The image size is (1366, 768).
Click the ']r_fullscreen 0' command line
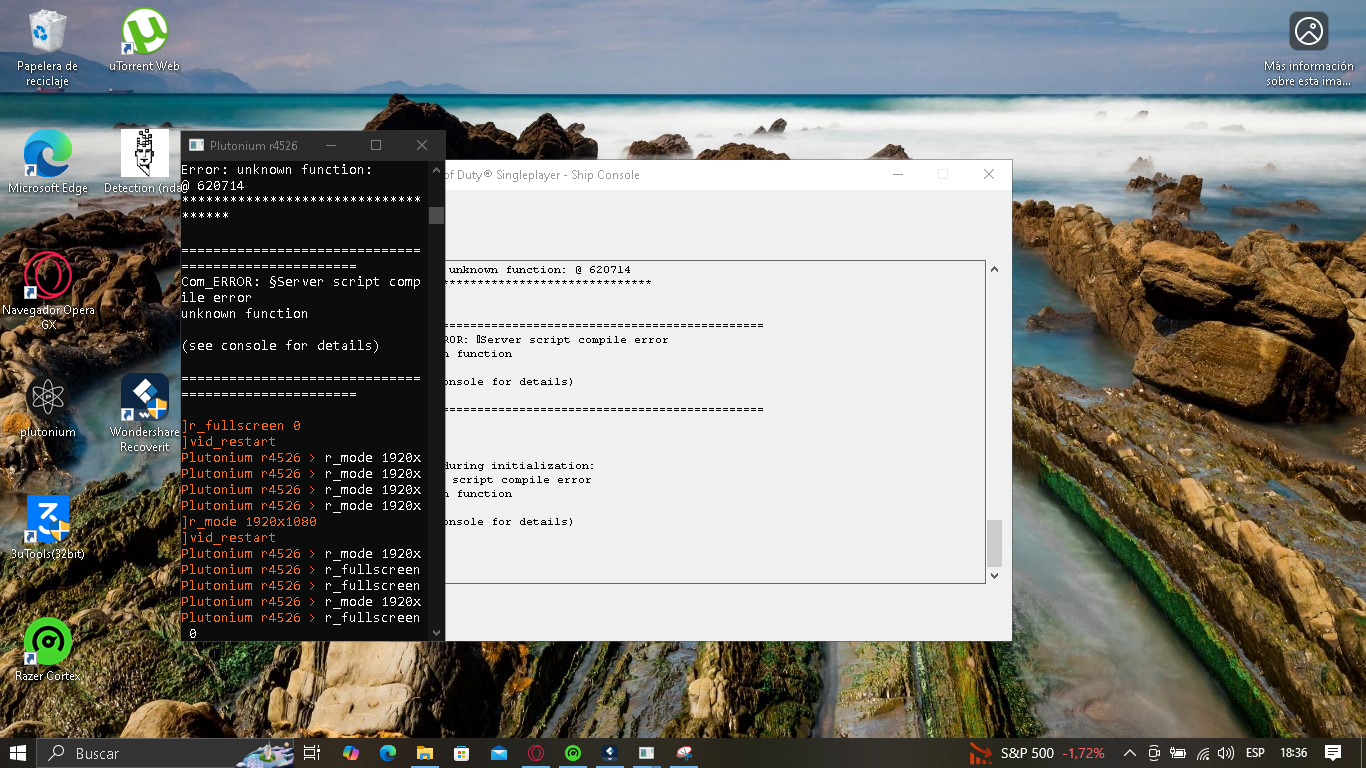(x=241, y=426)
